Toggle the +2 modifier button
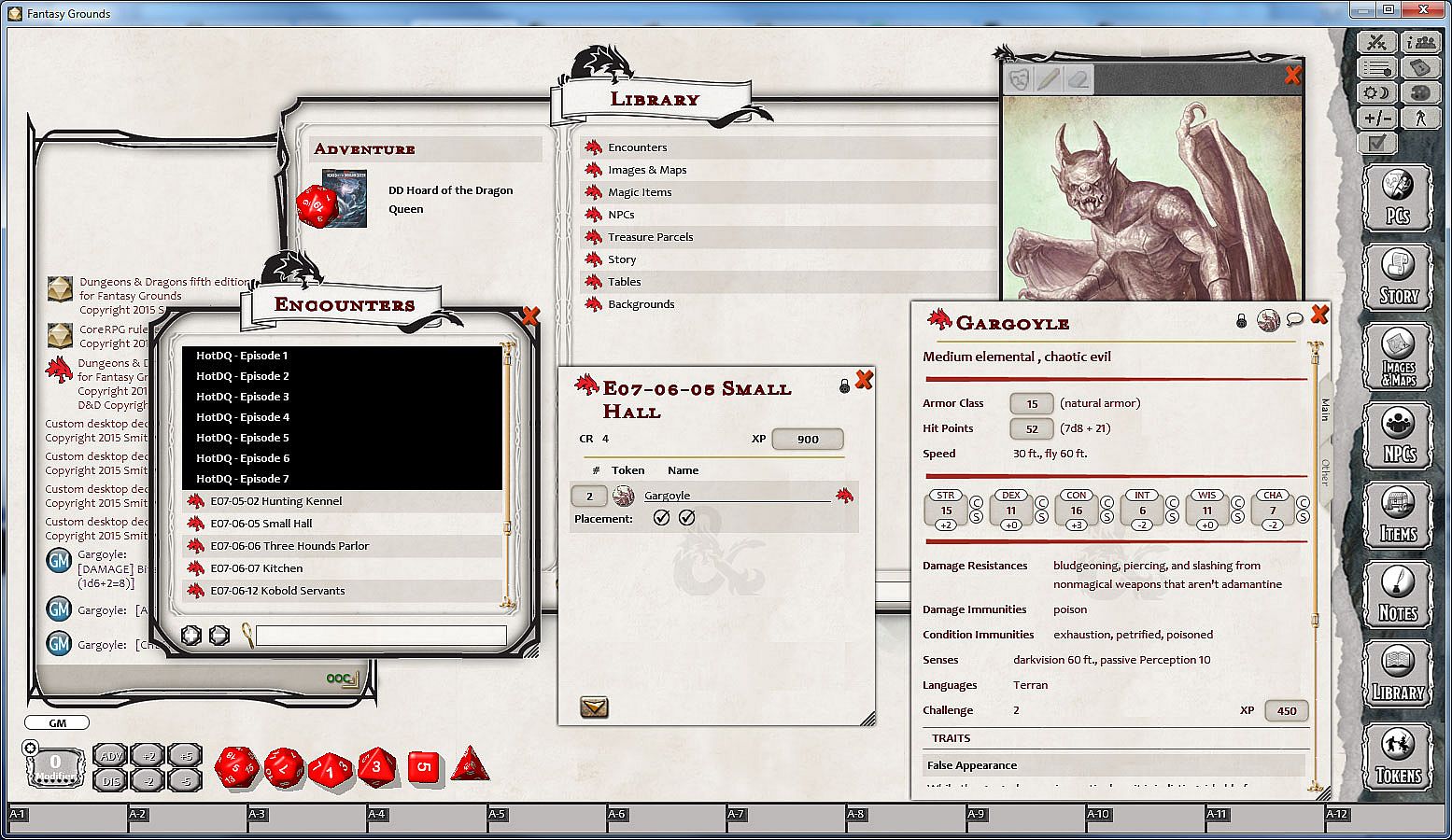 point(148,756)
